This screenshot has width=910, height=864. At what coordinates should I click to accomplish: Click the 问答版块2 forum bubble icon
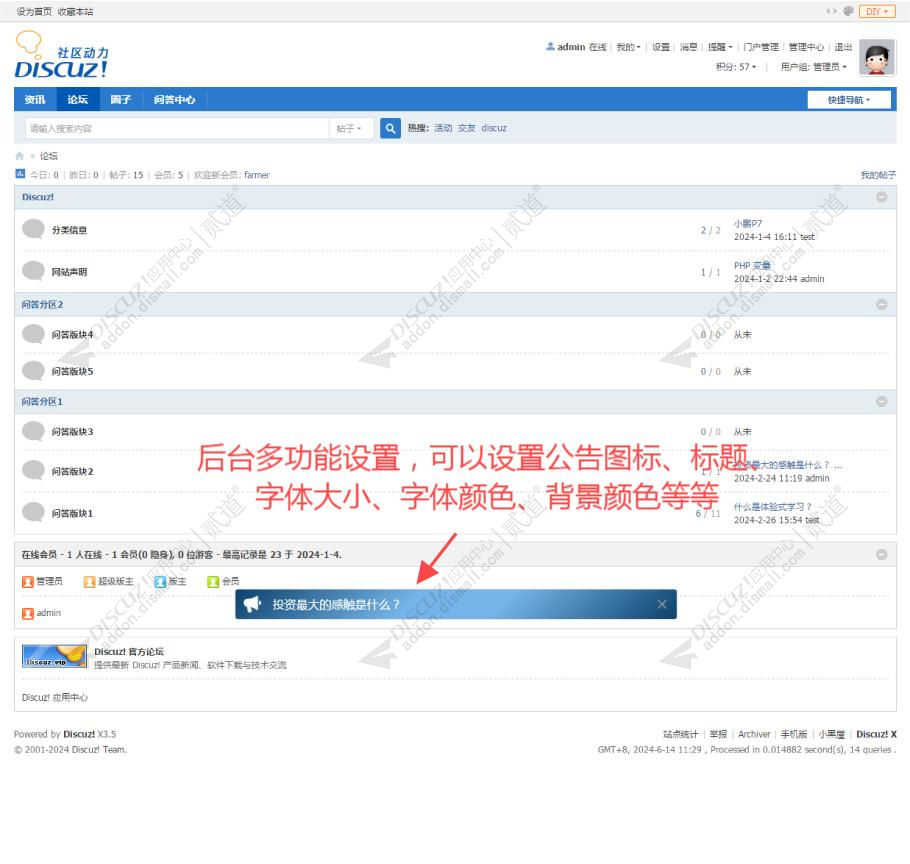click(x=34, y=471)
